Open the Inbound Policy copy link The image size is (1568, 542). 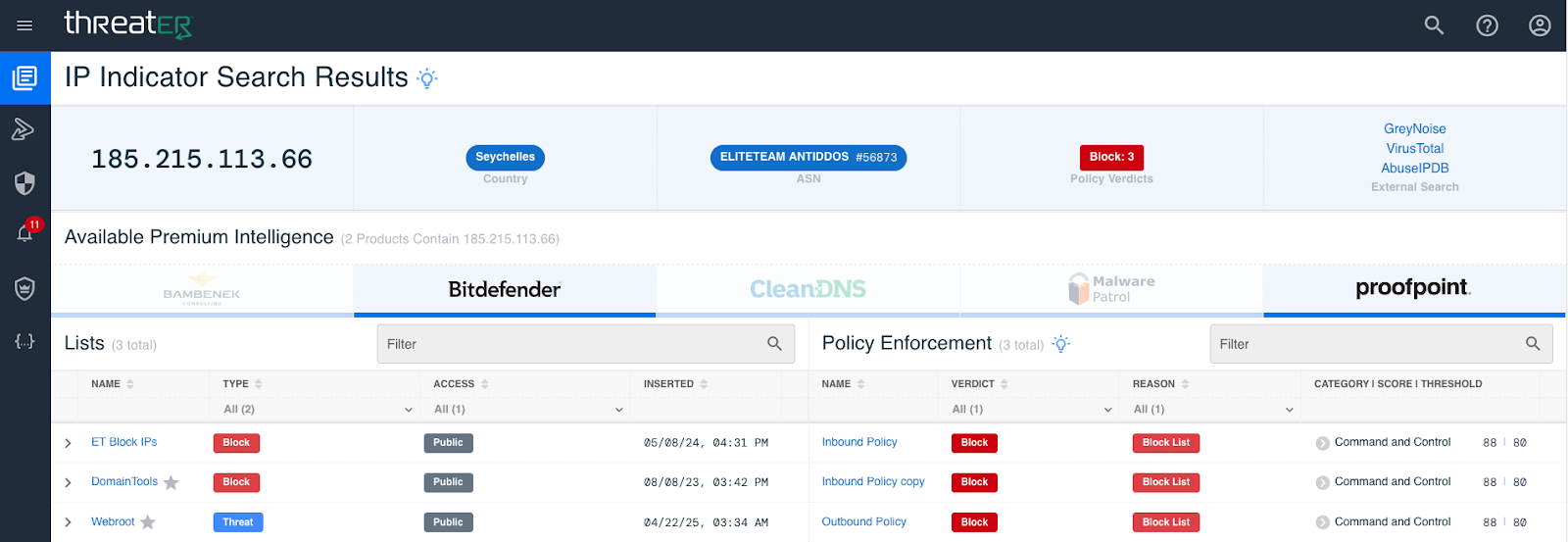click(873, 481)
